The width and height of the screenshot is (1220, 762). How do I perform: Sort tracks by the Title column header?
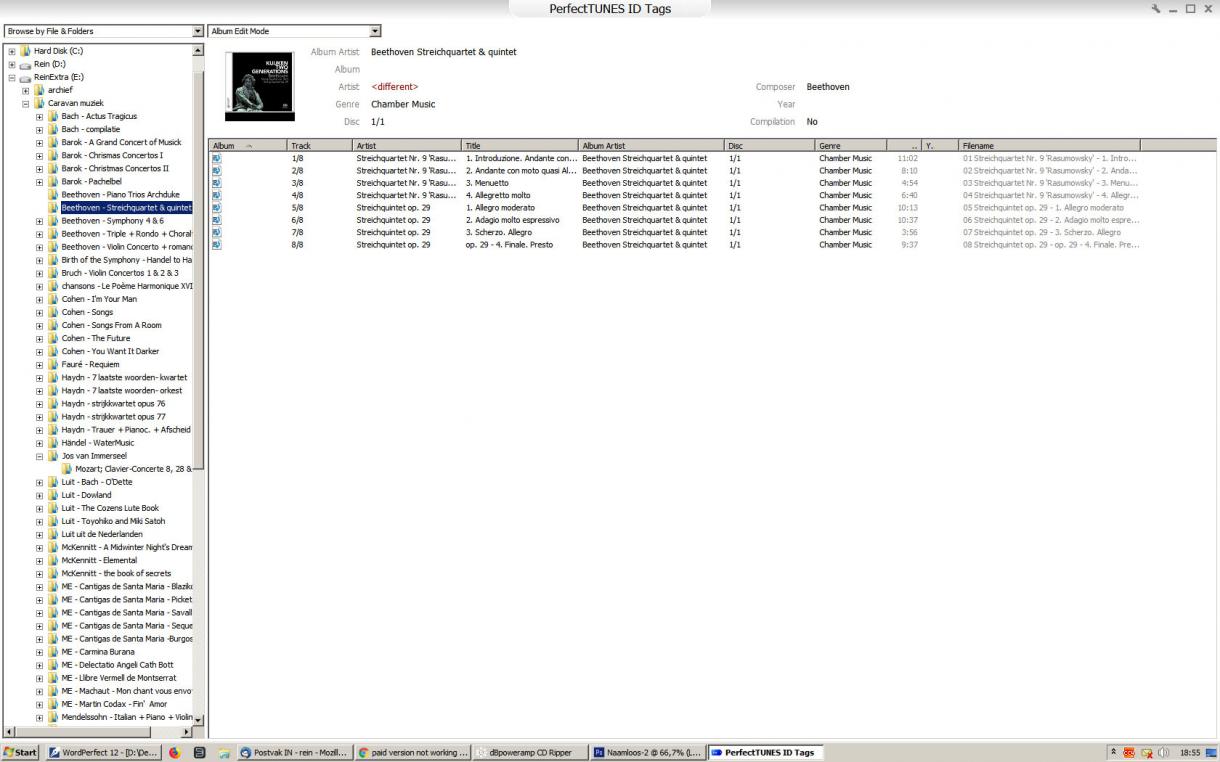(519, 145)
